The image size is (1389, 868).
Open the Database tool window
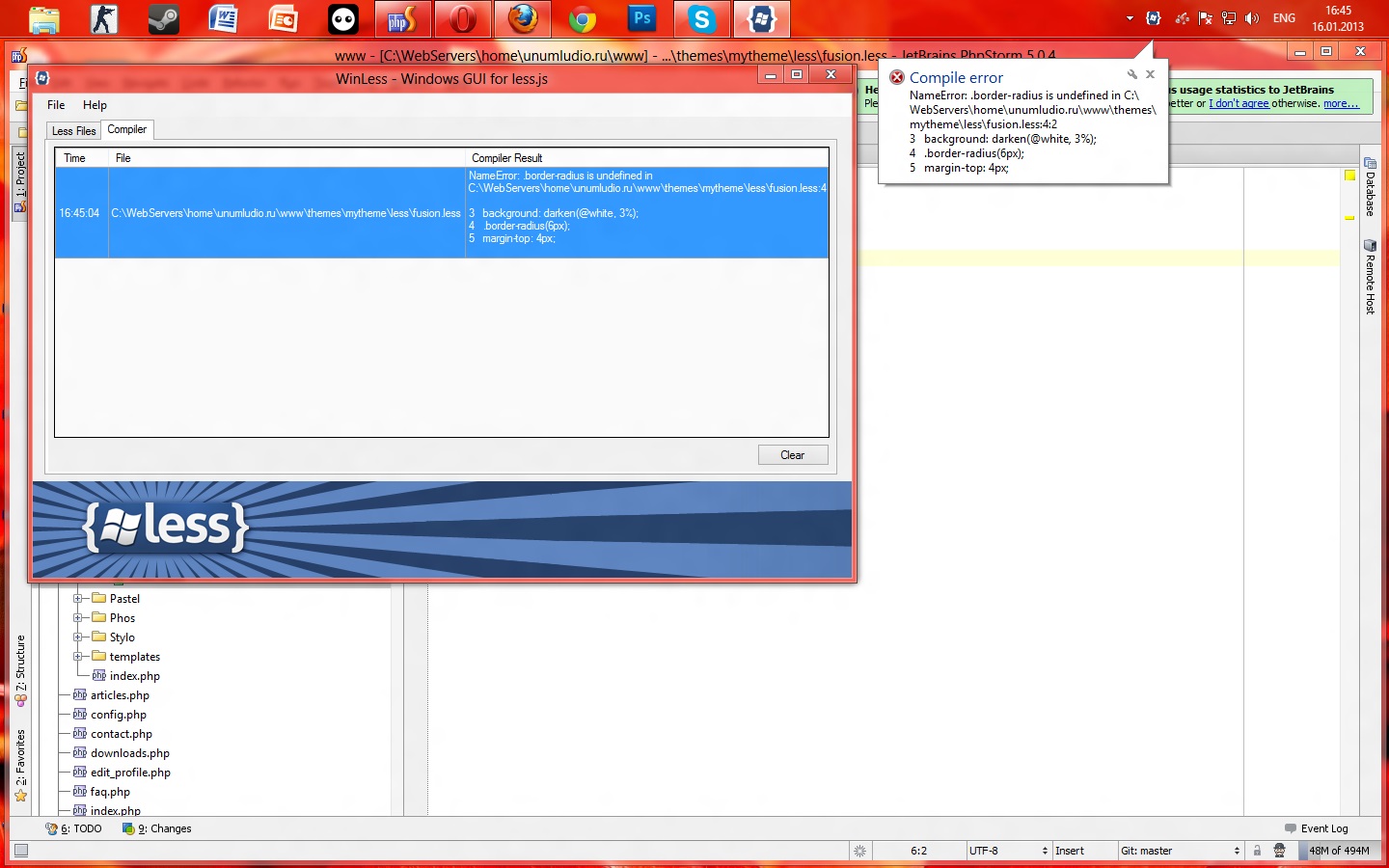[1370, 187]
